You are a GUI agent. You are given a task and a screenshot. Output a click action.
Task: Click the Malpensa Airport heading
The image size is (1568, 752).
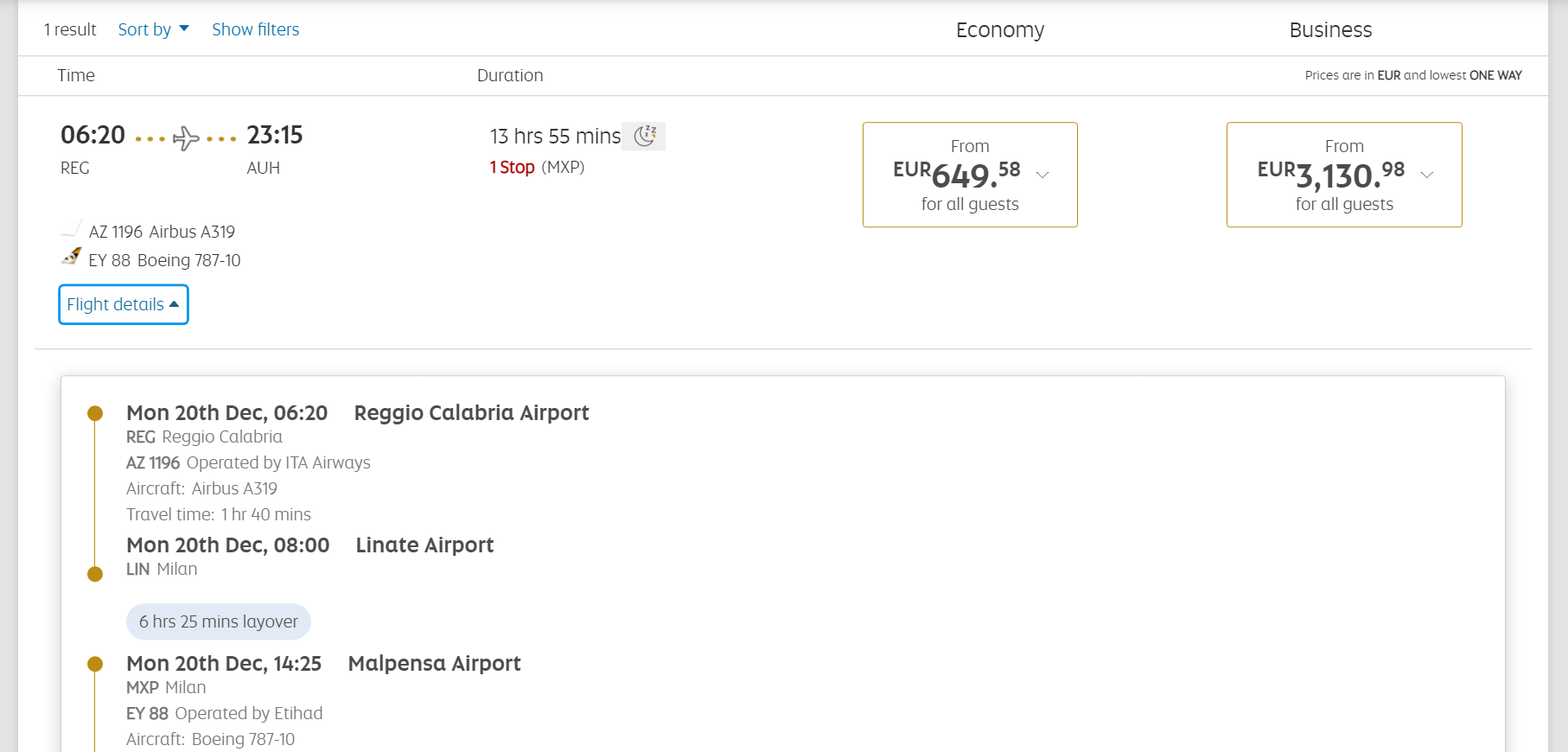(435, 664)
